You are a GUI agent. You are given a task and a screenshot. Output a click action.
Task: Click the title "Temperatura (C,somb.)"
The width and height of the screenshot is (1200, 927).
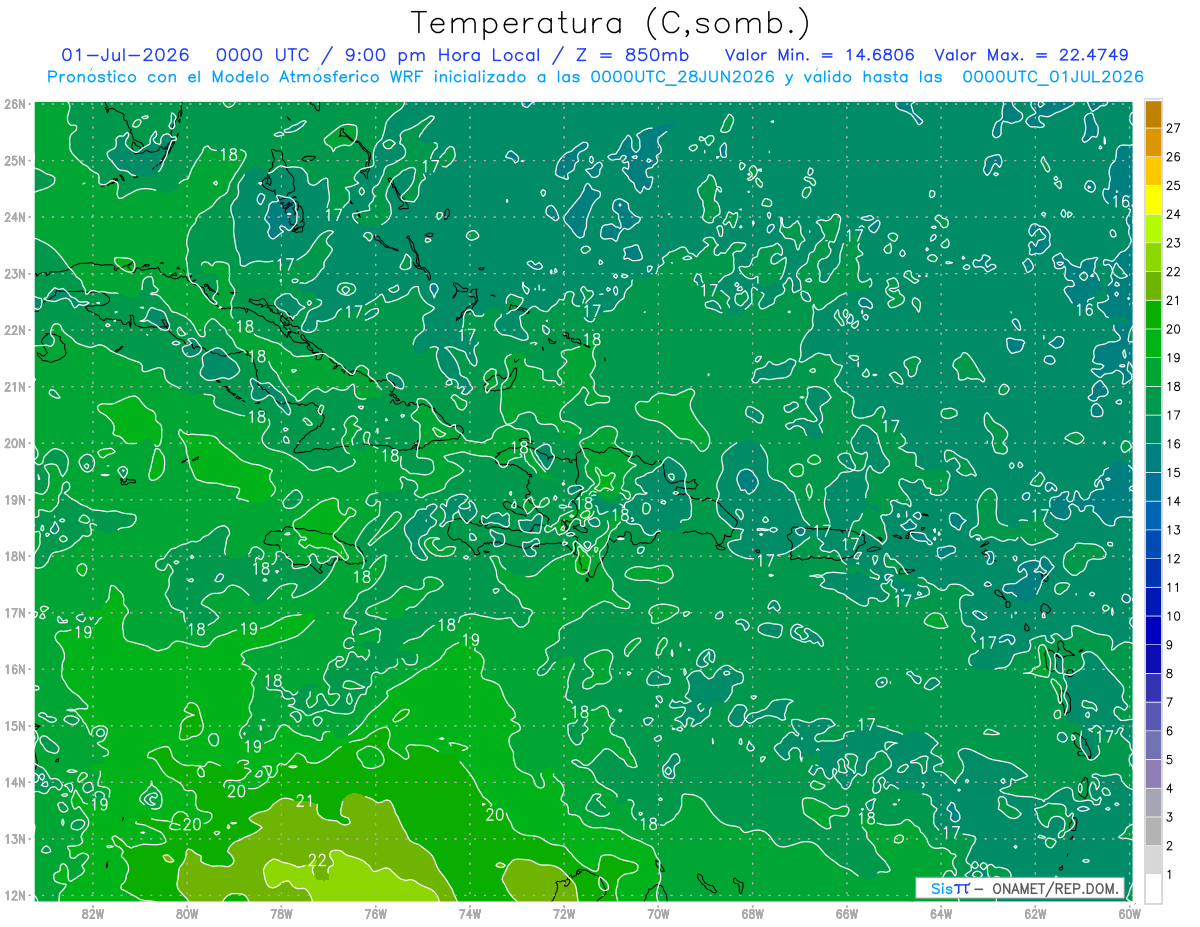(610, 23)
